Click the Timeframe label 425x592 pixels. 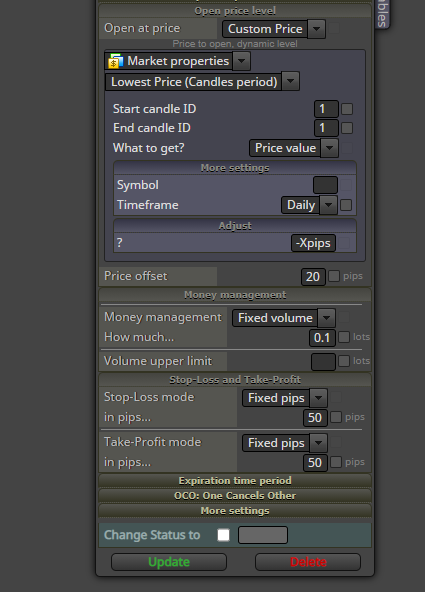point(148,205)
